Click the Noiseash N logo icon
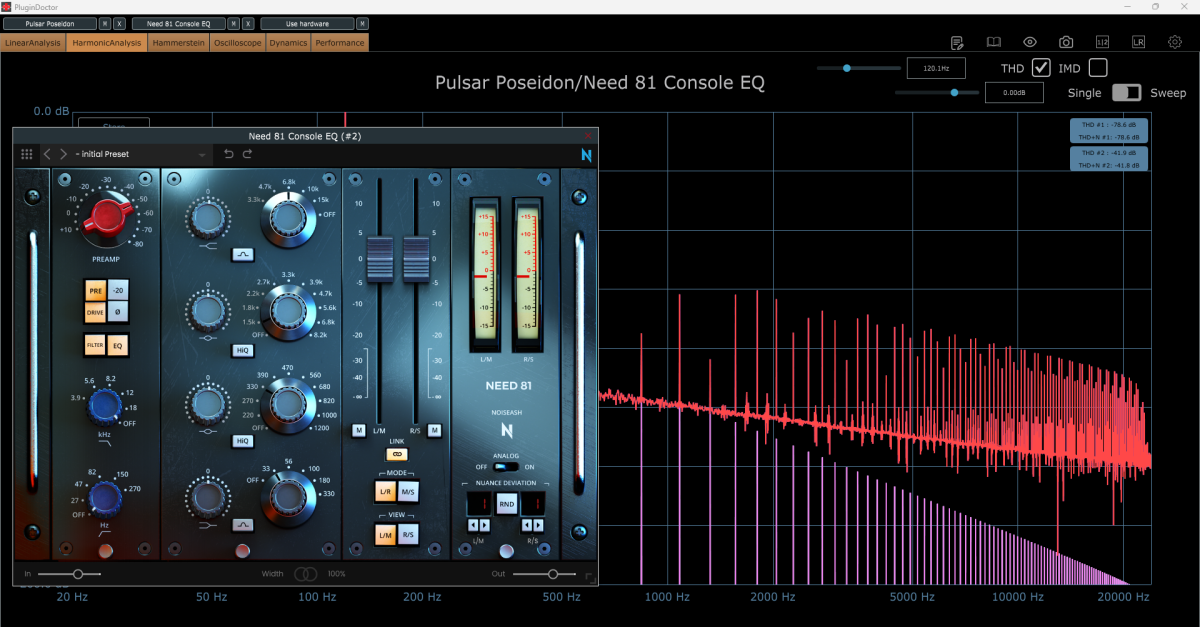Screen dimensions: 1200x627 pyautogui.click(x=587, y=154)
